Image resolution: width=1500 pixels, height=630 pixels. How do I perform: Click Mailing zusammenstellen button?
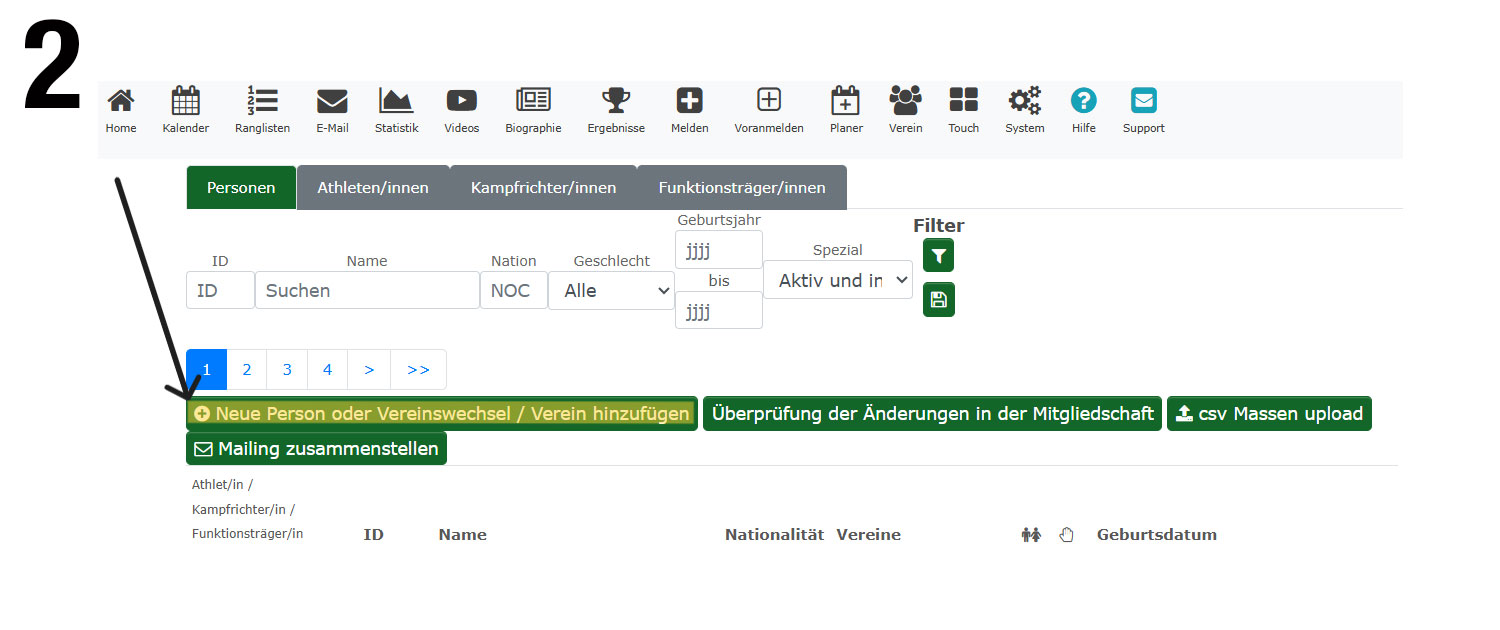[x=316, y=449]
